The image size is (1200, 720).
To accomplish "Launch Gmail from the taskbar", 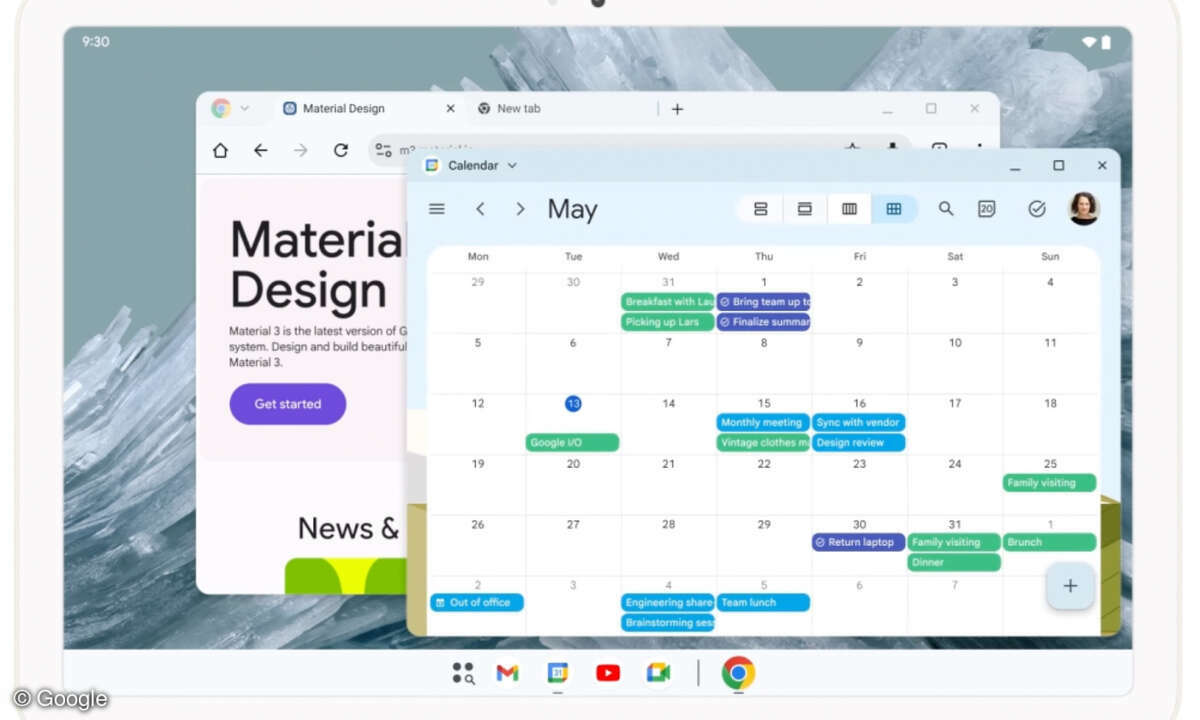I will coord(508,673).
